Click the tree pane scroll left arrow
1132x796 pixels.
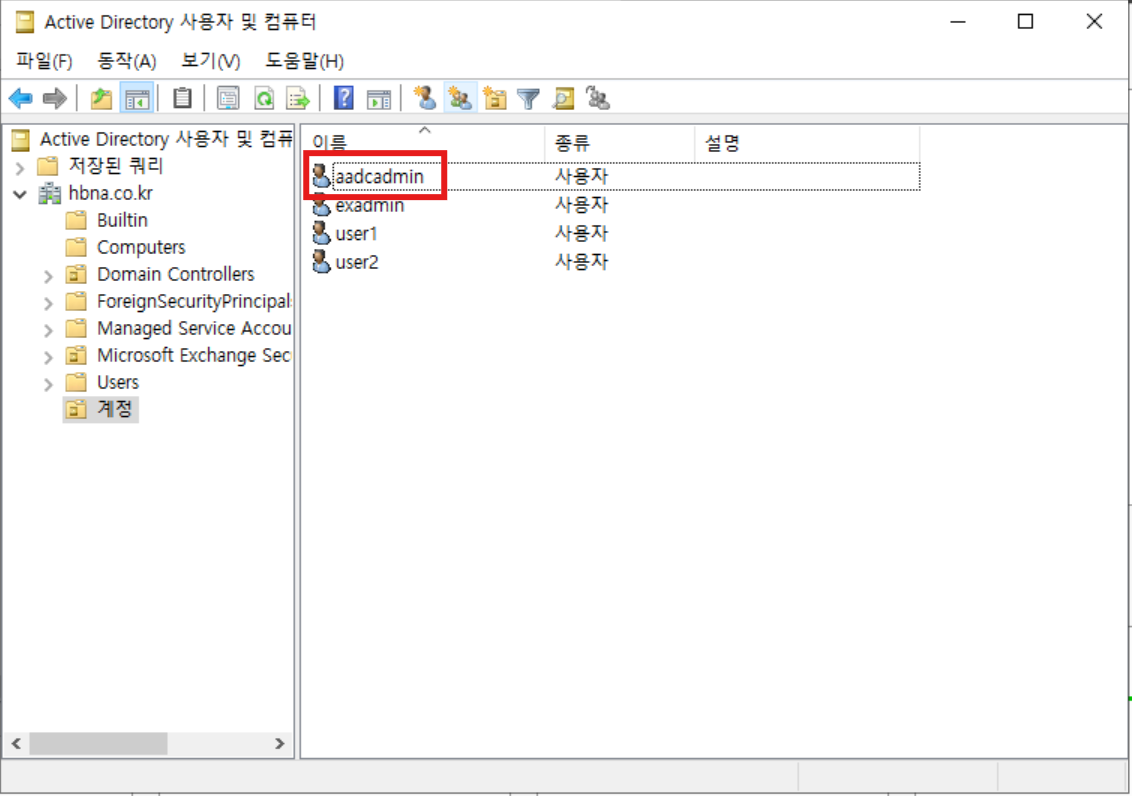pyautogui.click(x=16, y=743)
